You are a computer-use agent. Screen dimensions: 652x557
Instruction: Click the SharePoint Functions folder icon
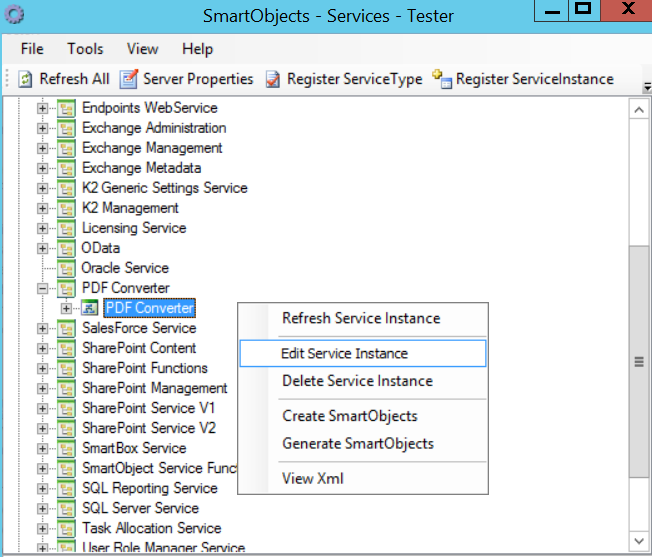pos(66,368)
